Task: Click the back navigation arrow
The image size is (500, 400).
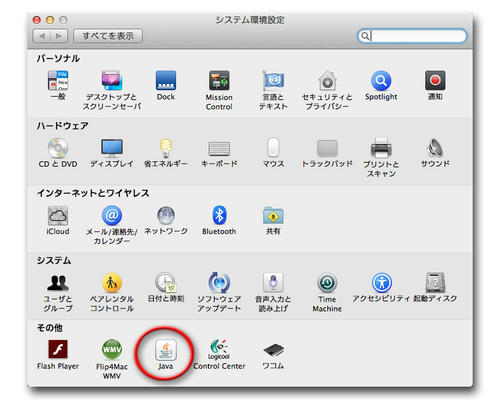Action: coord(42,36)
